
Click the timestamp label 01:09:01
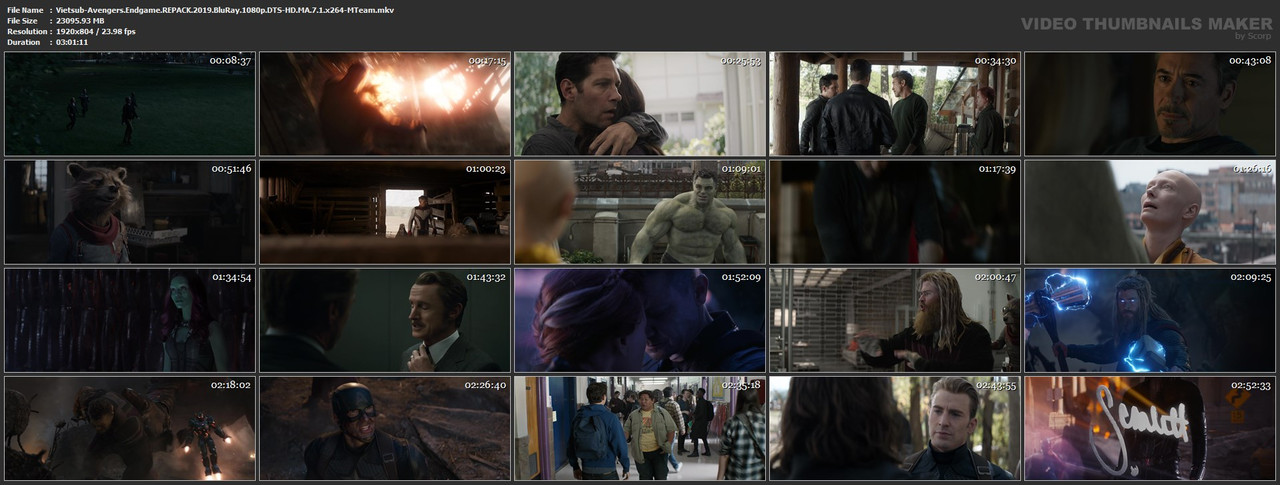tap(741, 168)
